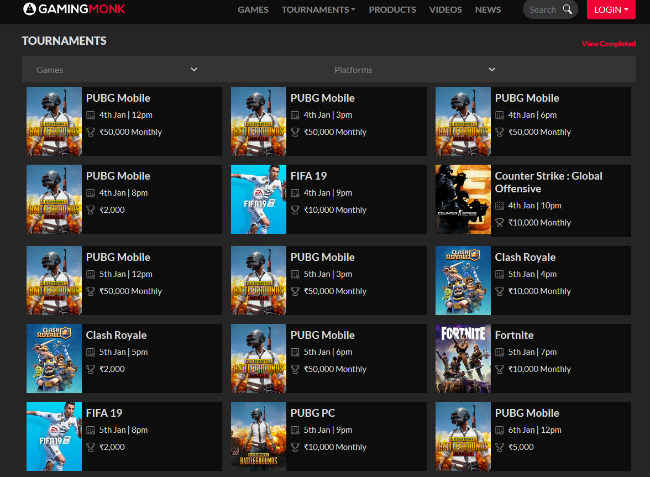Screen dimensions: 650x477
Task: Open the Videos section
Action: [x=445, y=10]
